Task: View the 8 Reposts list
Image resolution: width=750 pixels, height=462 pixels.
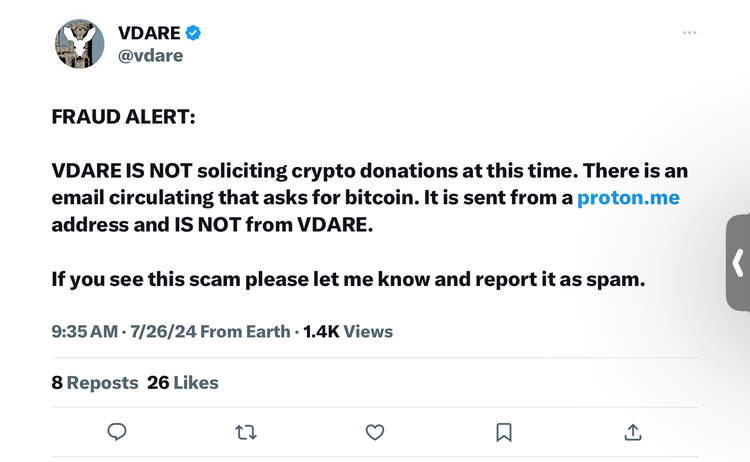Action: (x=95, y=383)
